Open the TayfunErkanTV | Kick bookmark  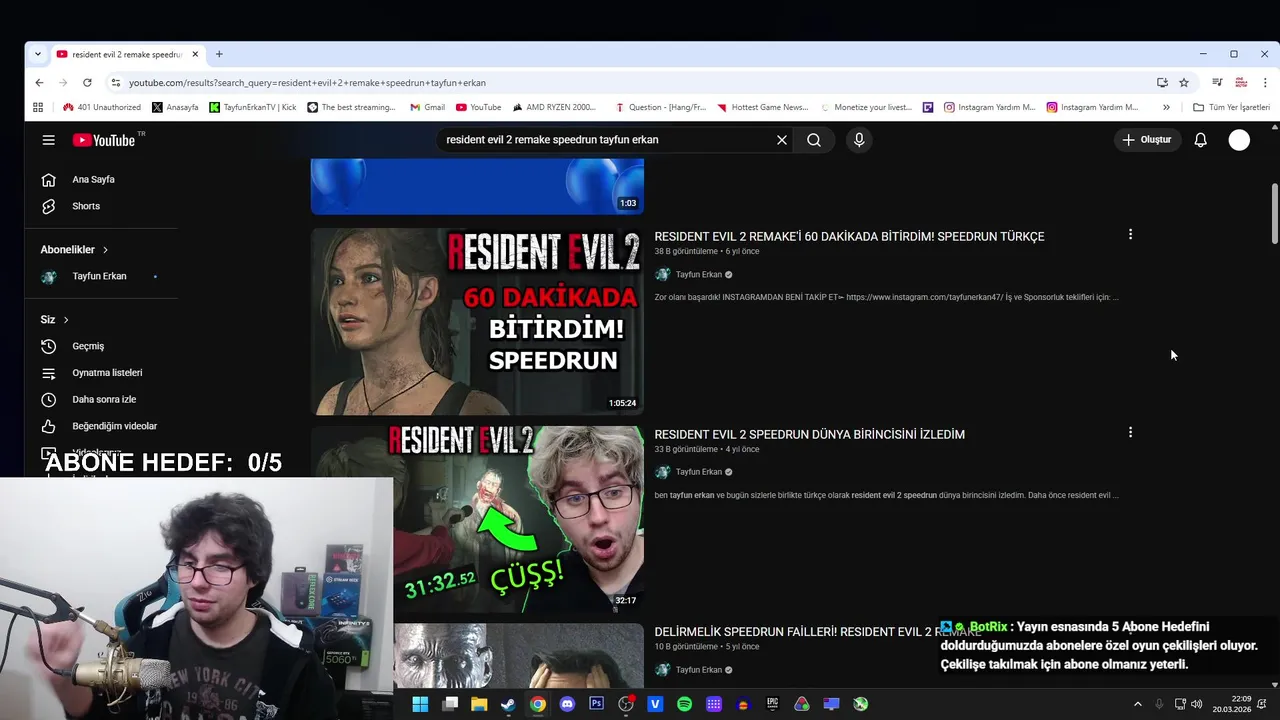tap(252, 107)
